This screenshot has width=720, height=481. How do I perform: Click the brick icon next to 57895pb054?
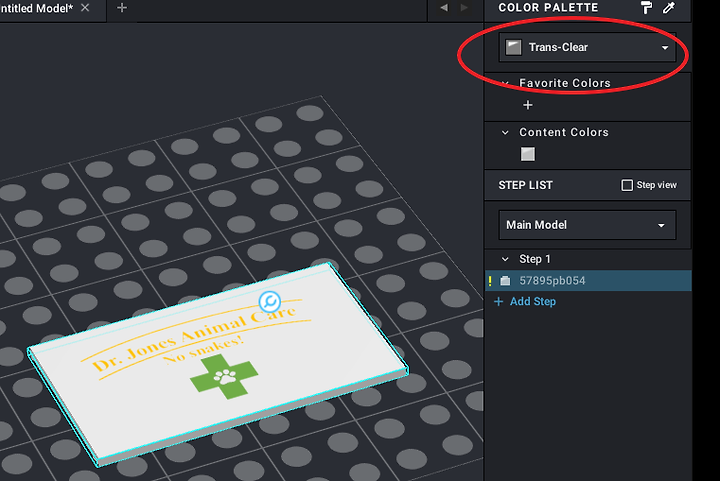[505, 280]
